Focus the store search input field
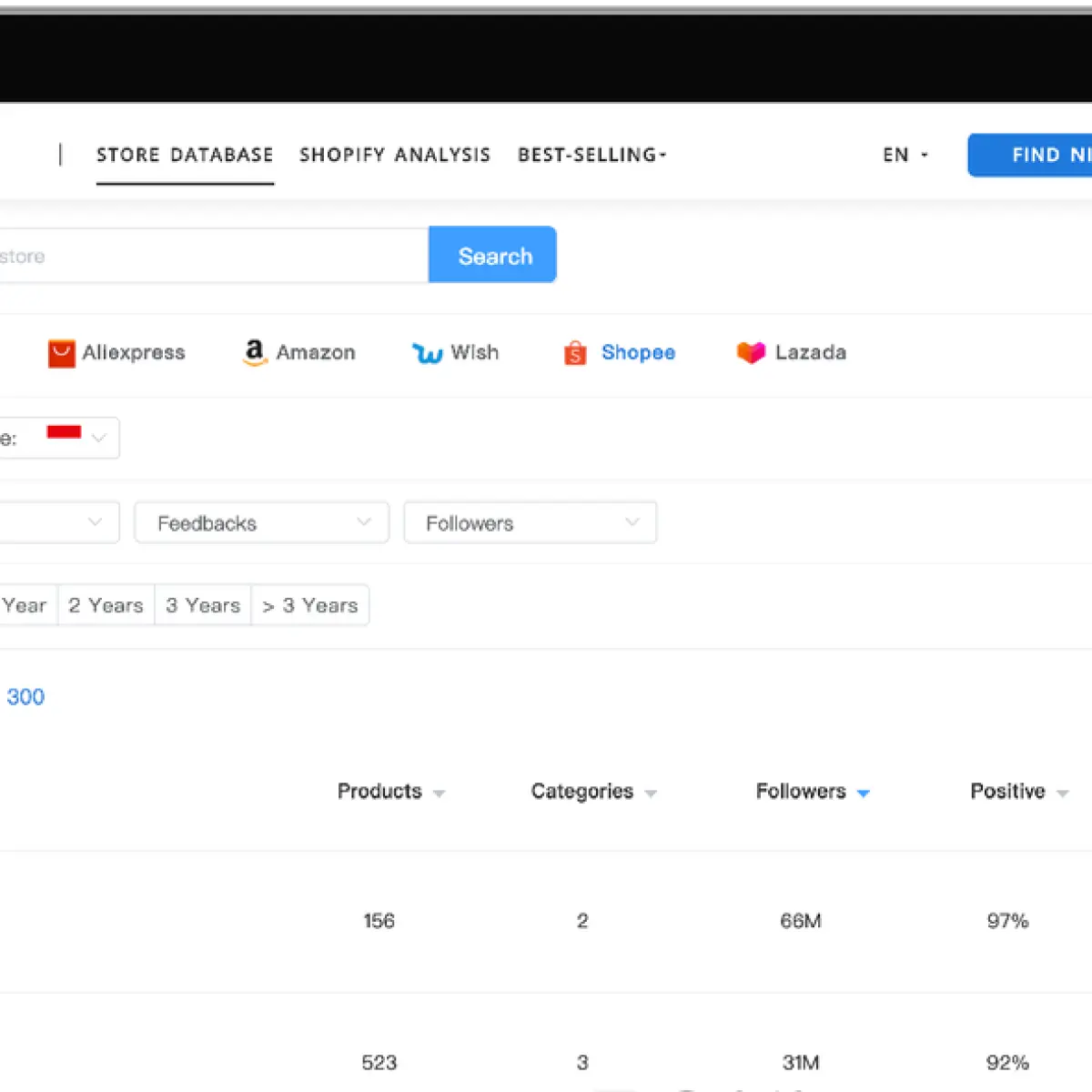Screen dimensions: 1092x1092 (214, 256)
